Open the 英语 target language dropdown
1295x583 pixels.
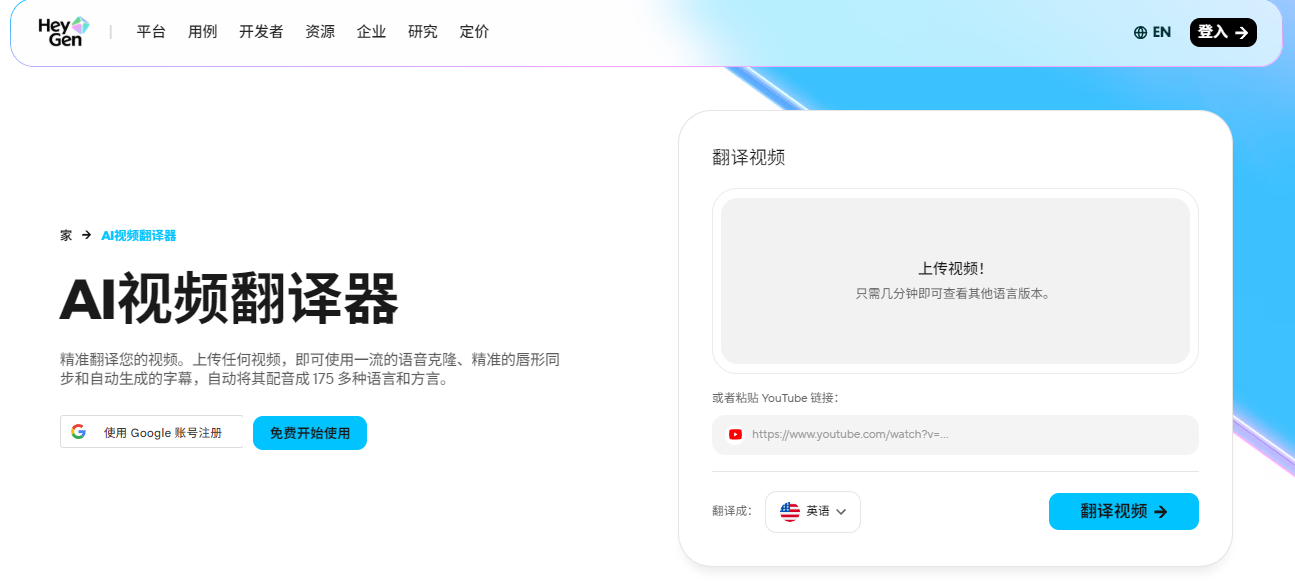(x=813, y=512)
